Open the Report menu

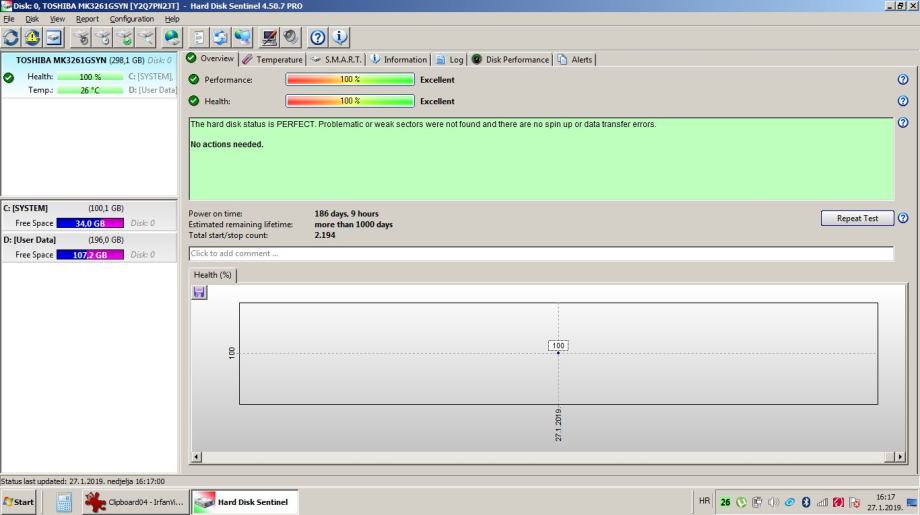click(87, 19)
